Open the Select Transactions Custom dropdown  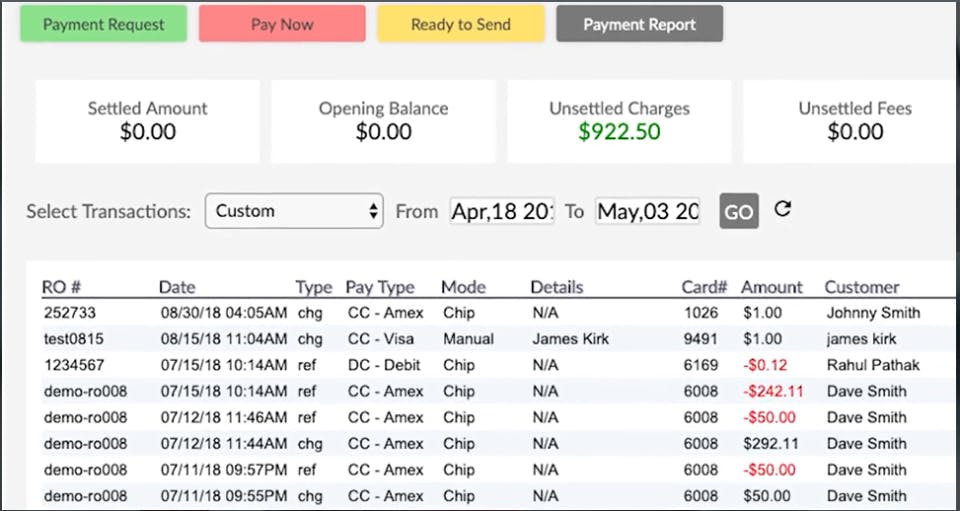[x=294, y=211]
